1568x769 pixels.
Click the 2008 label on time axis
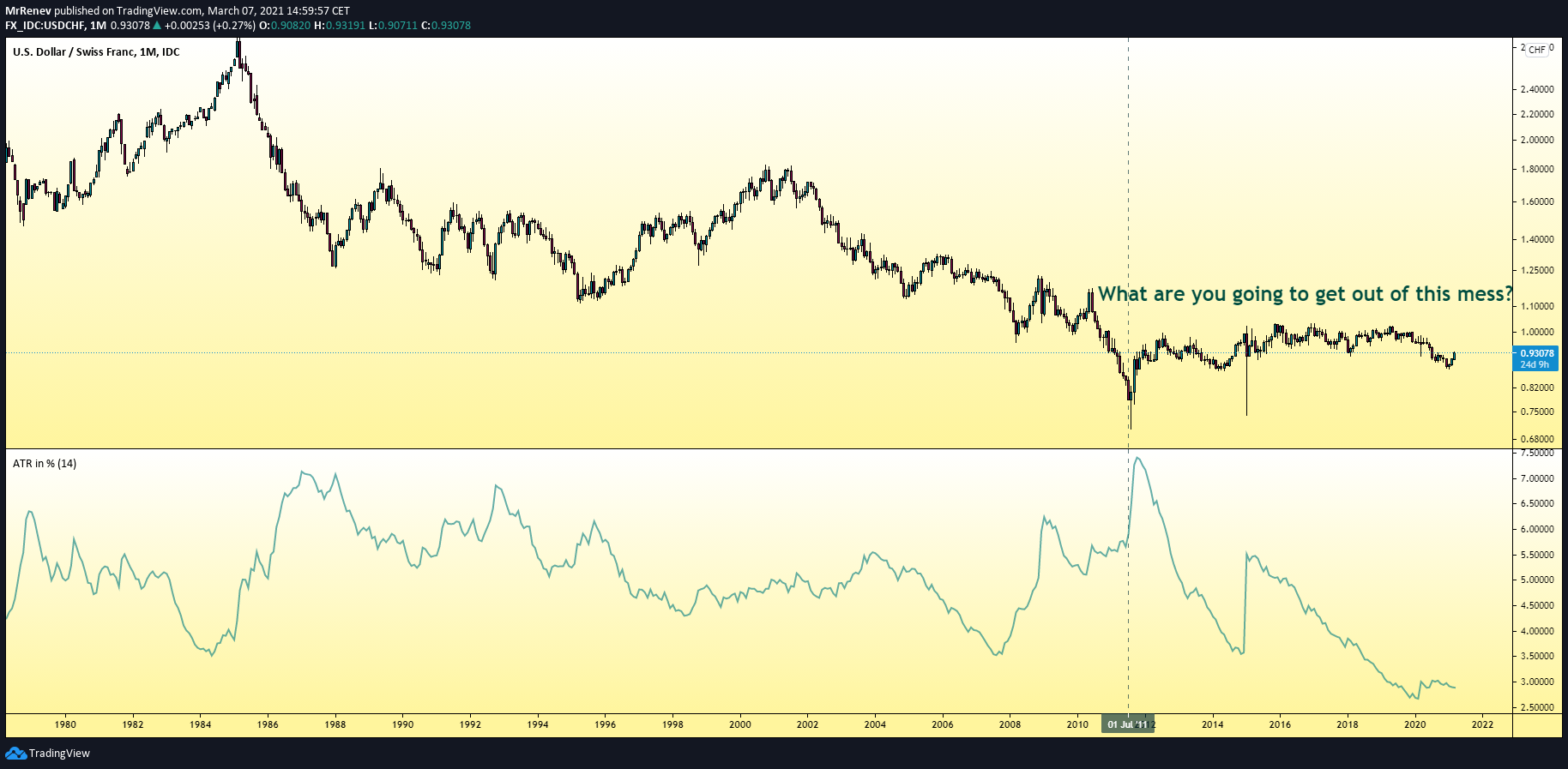(x=1010, y=724)
